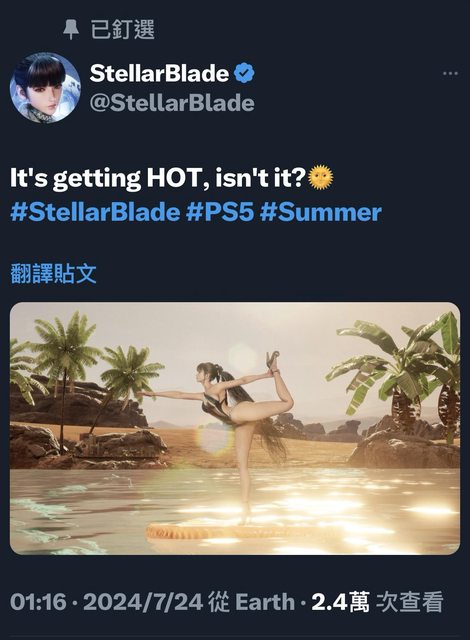Open the three-dot more options menu
This screenshot has height=640, width=470.
(x=450, y=73)
